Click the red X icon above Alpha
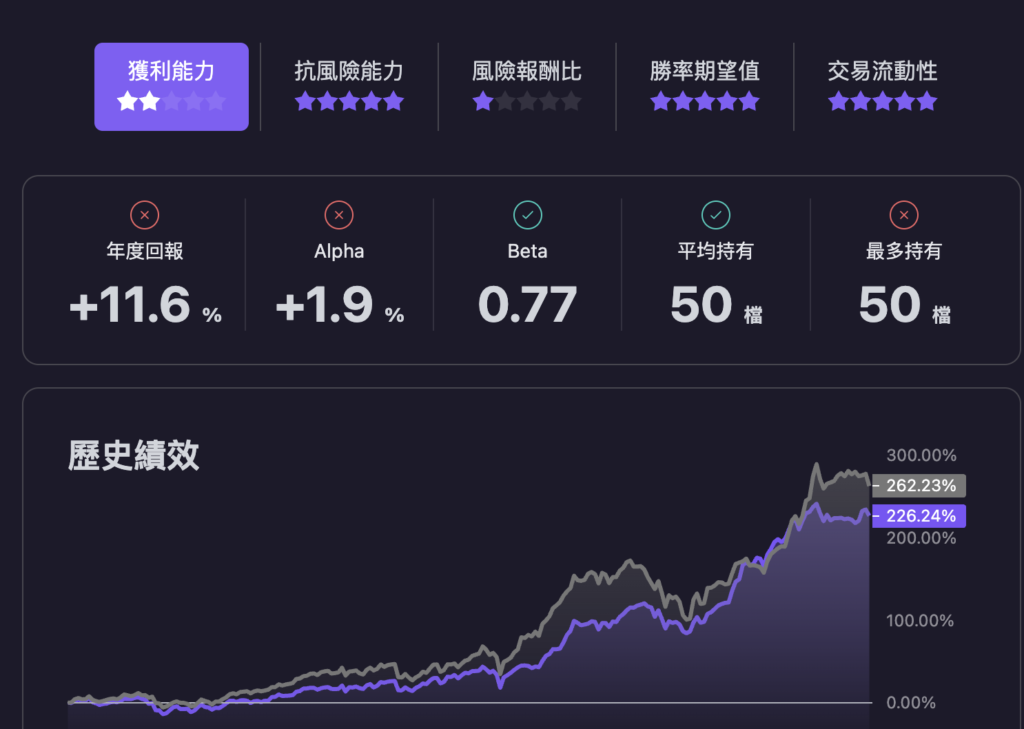 pos(339,214)
